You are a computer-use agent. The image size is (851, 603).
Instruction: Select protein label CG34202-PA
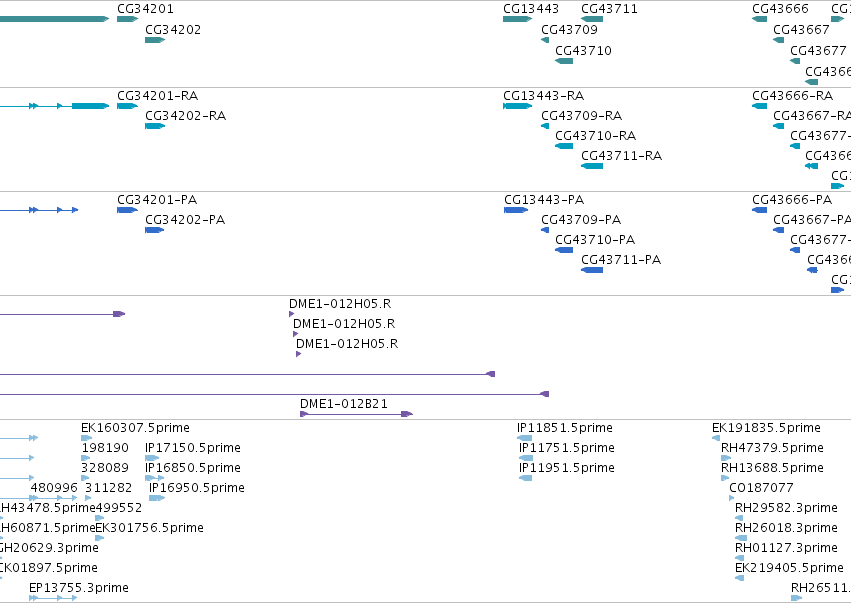(185, 220)
